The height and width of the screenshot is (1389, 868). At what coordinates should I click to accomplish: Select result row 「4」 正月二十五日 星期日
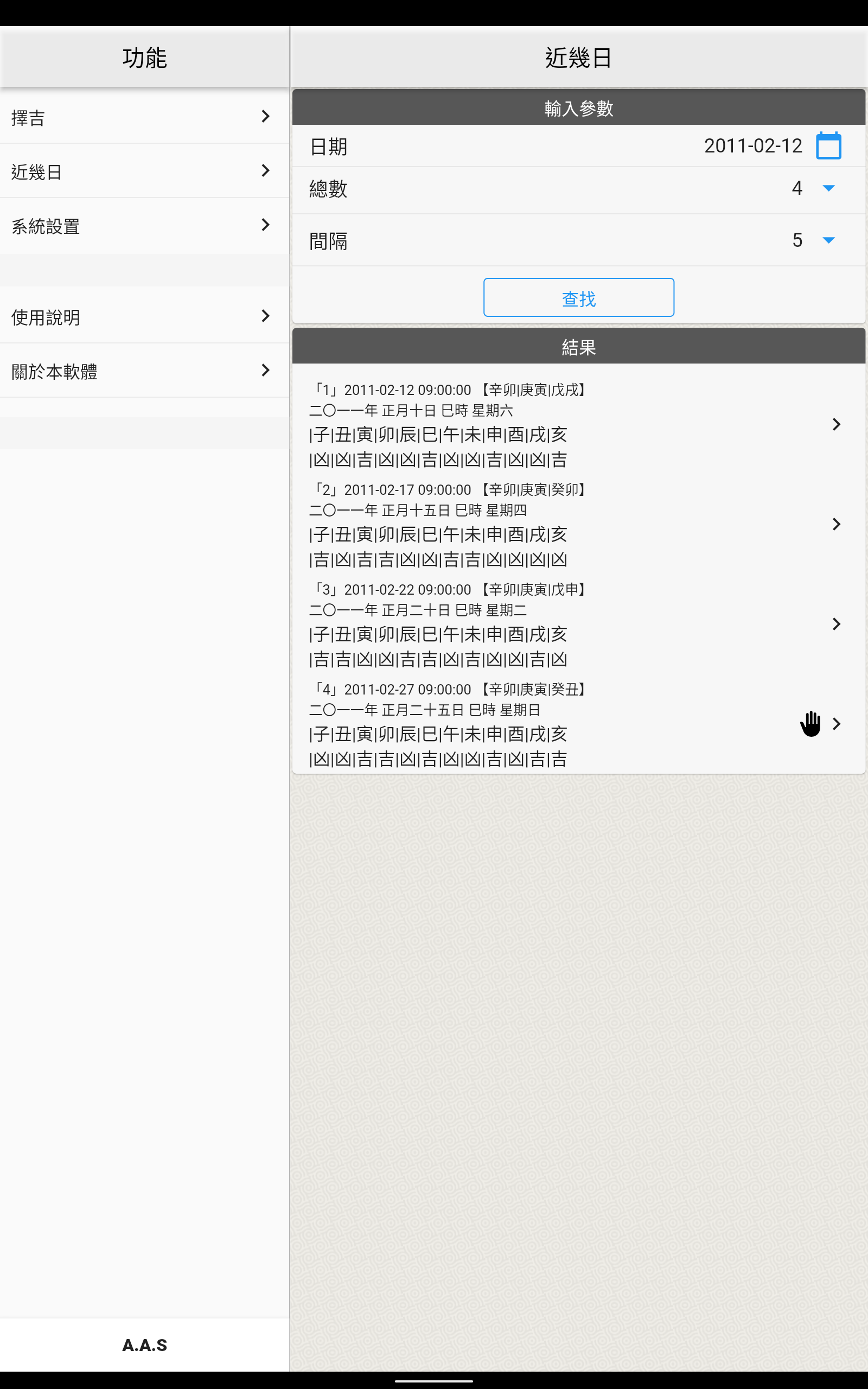(x=579, y=724)
